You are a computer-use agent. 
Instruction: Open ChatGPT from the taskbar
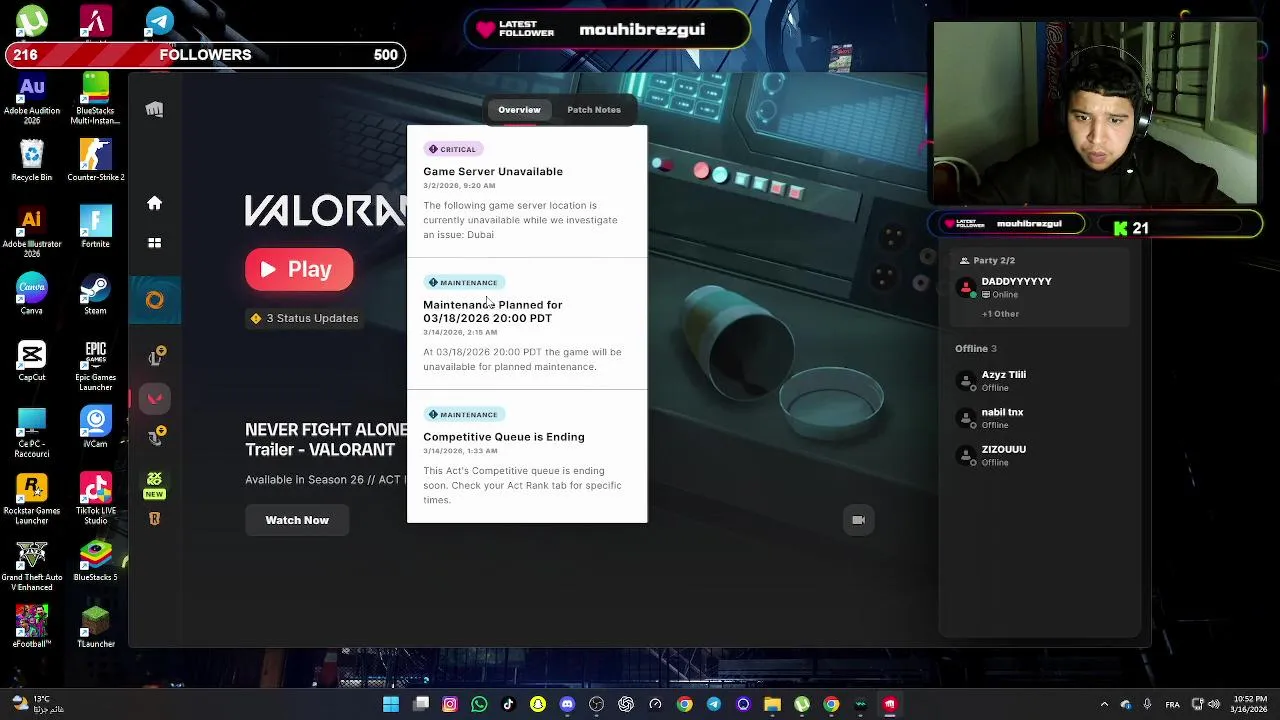point(626,704)
